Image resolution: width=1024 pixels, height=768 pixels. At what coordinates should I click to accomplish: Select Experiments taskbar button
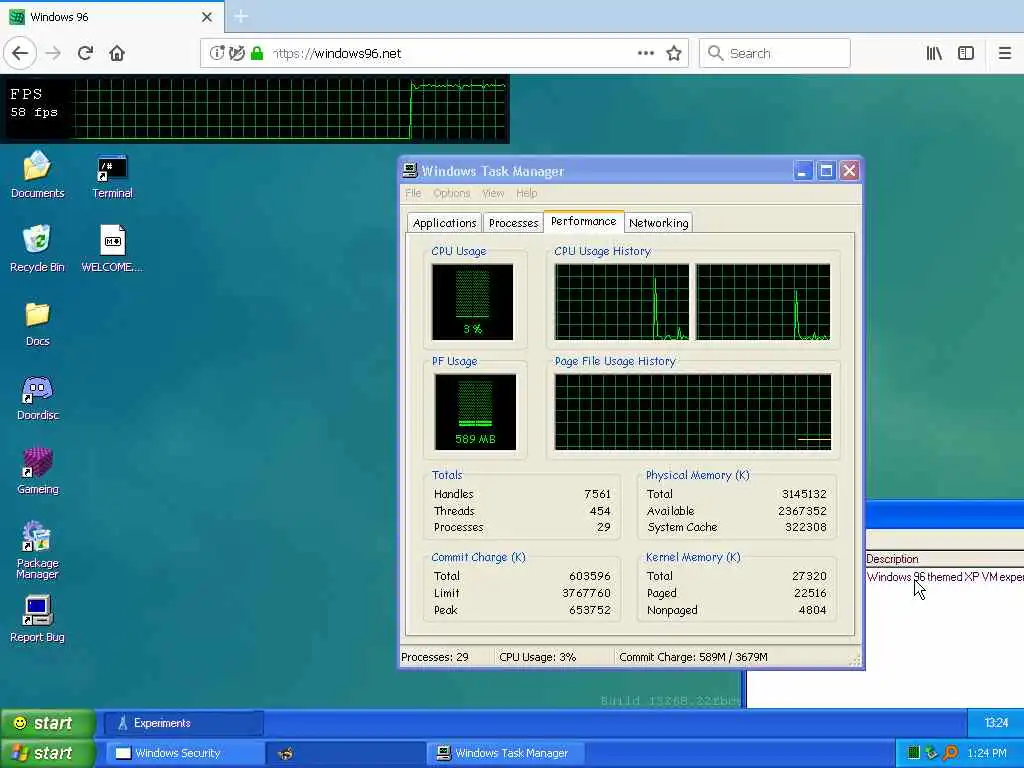pyautogui.click(x=184, y=723)
